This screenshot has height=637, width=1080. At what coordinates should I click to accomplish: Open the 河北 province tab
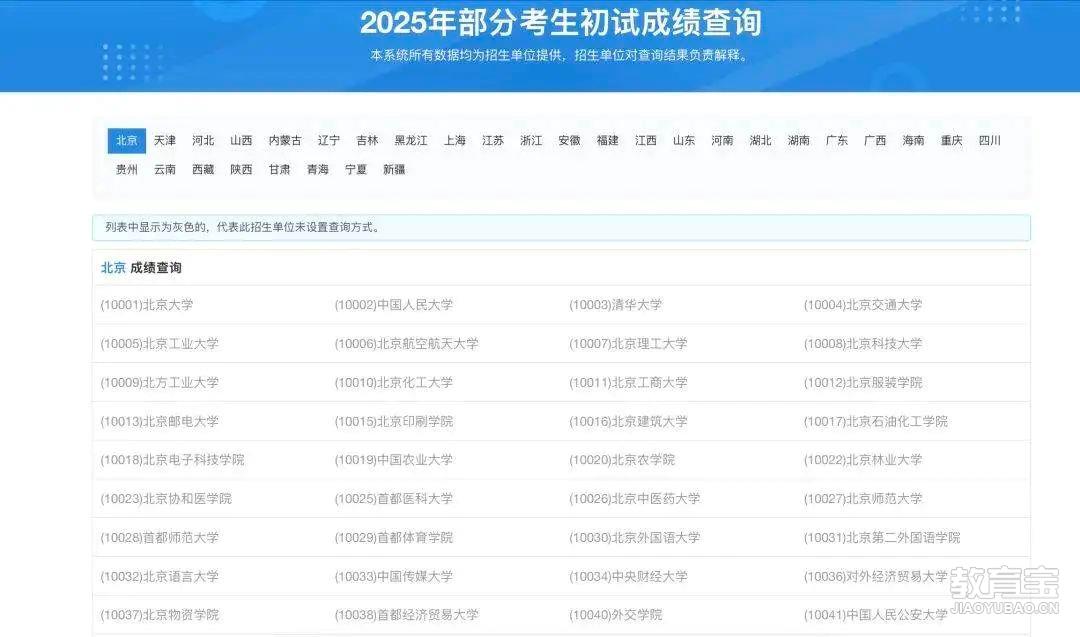tap(203, 140)
